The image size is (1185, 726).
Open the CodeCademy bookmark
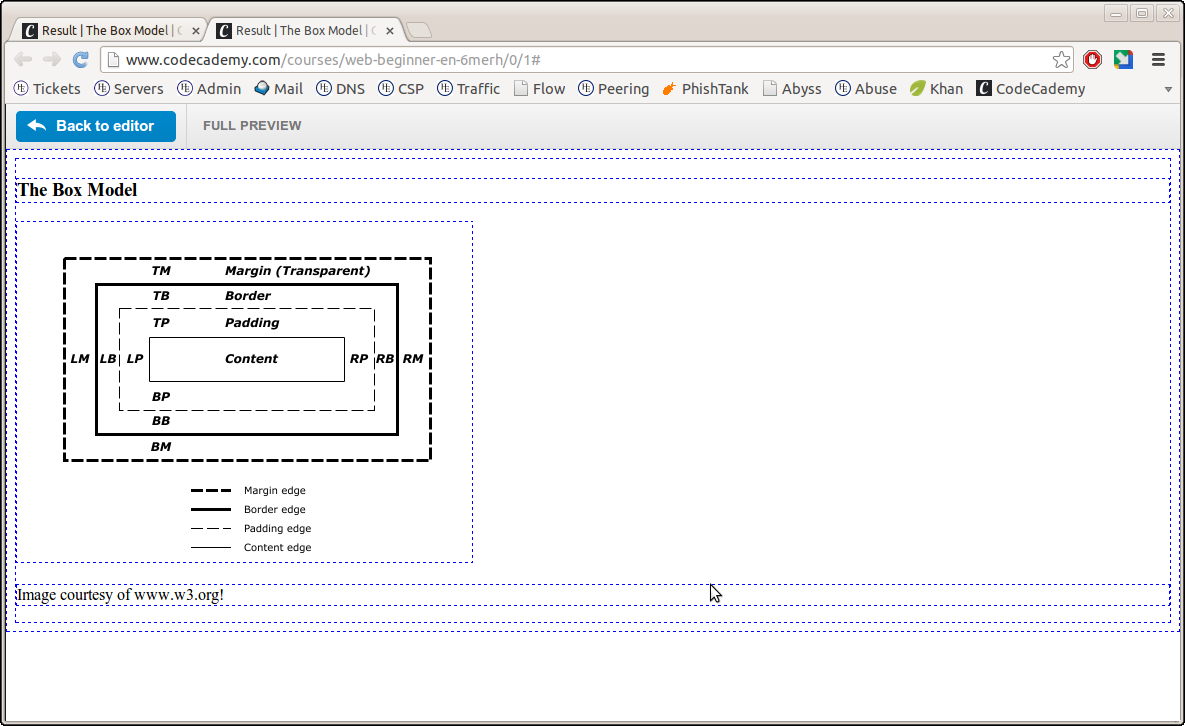[x=1031, y=89]
